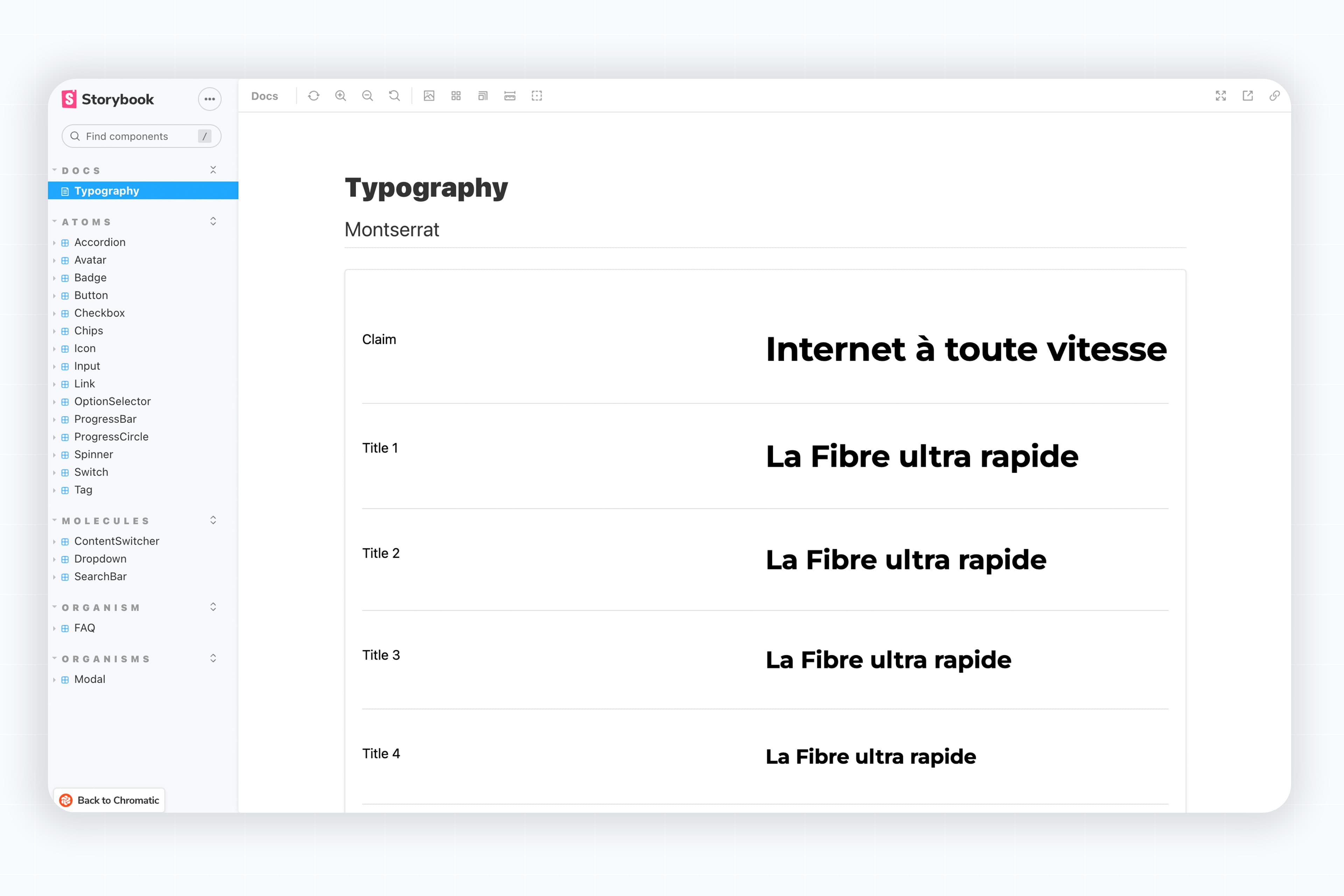Image resolution: width=1344 pixels, height=896 pixels.
Task: Collapse the DOCS sidebar section
Action: point(80,171)
